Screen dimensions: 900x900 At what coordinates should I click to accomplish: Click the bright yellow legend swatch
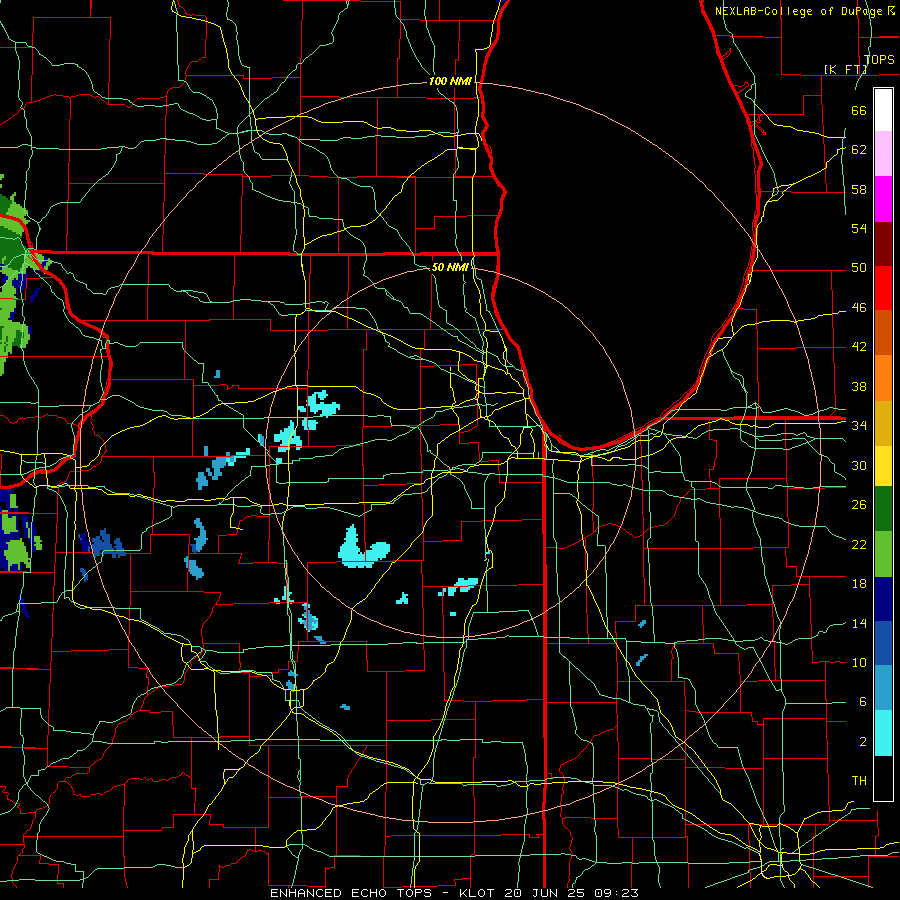[x=883, y=465]
